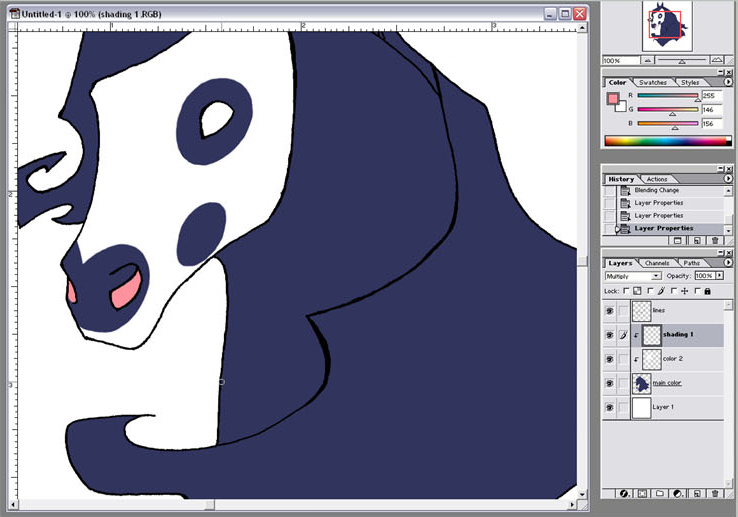The image size is (738, 517).
Task: Open the Opacity slider arrow
Action: tap(720, 275)
